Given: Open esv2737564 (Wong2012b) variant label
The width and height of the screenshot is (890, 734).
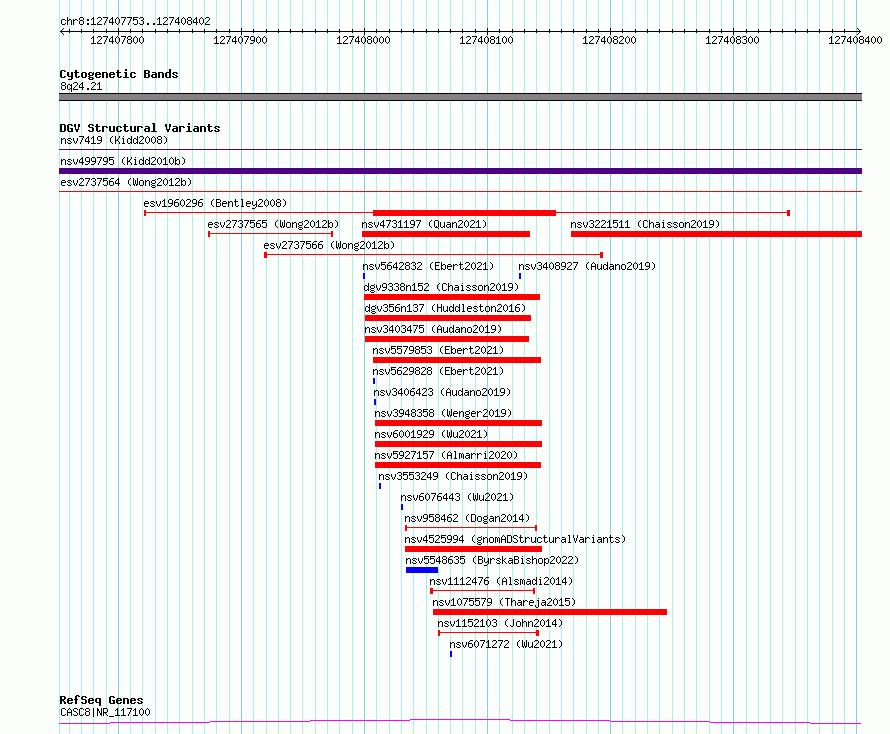Looking at the screenshot, I should (x=126, y=182).
